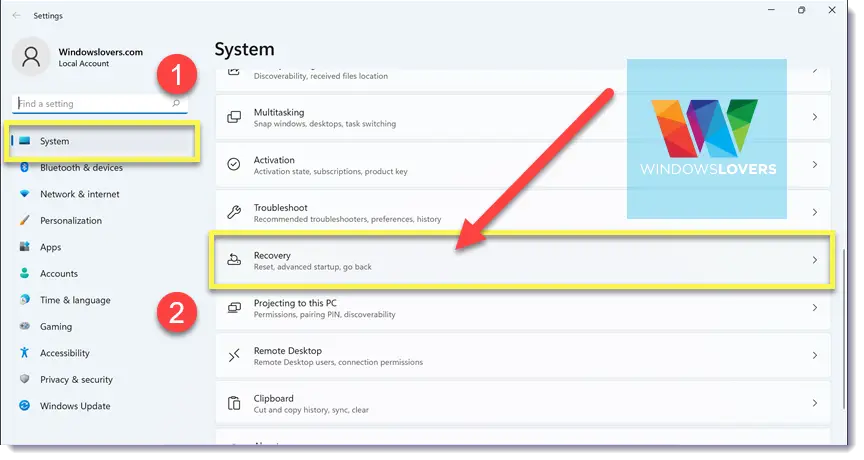Click the Accessibility figure icon
This screenshot has width=864, height=460.
[x=24, y=352]
